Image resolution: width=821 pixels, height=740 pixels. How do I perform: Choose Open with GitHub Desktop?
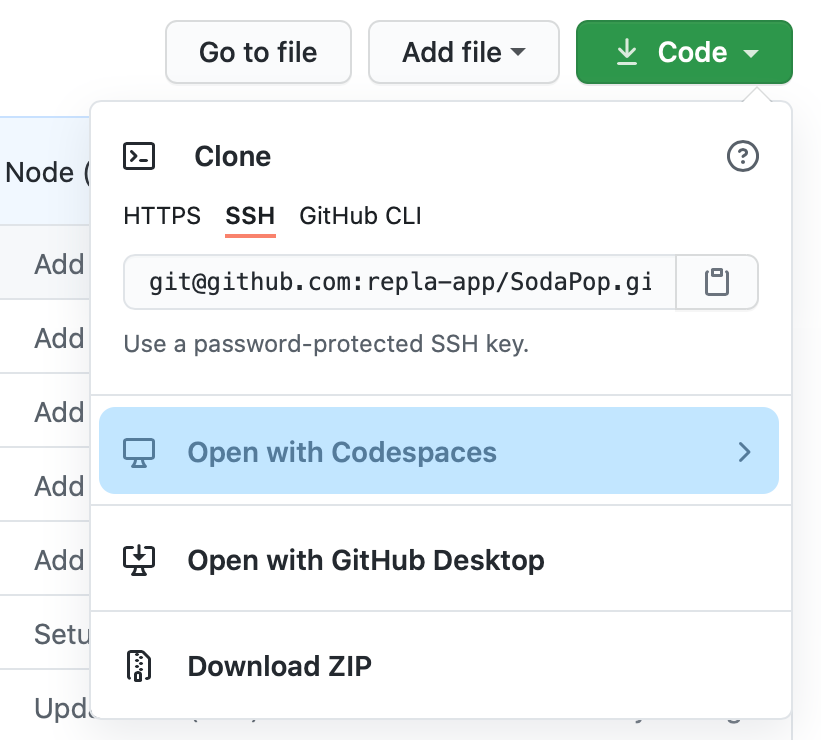(x=440, y=560)
